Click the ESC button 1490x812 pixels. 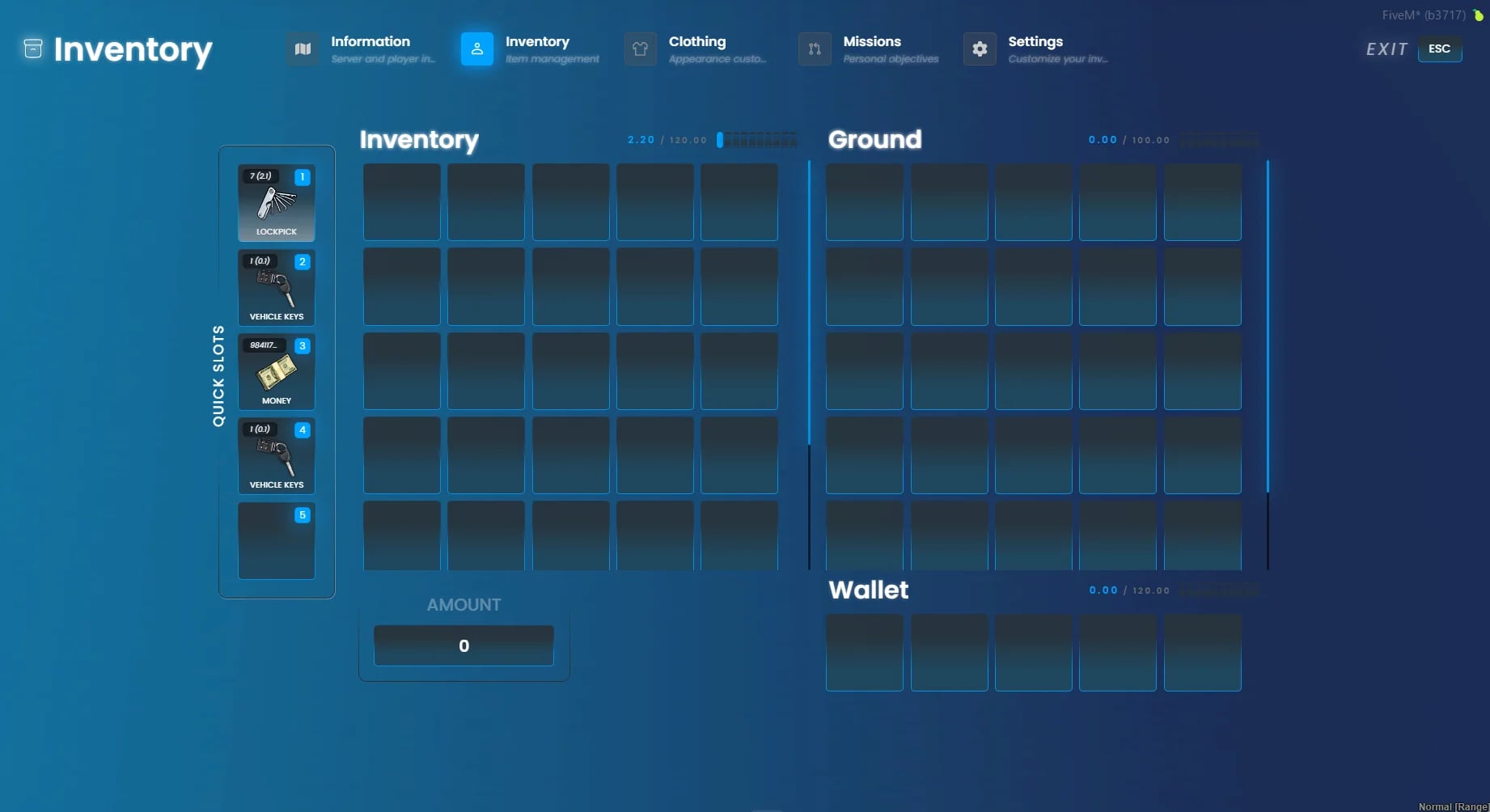tap(1440, 49)
